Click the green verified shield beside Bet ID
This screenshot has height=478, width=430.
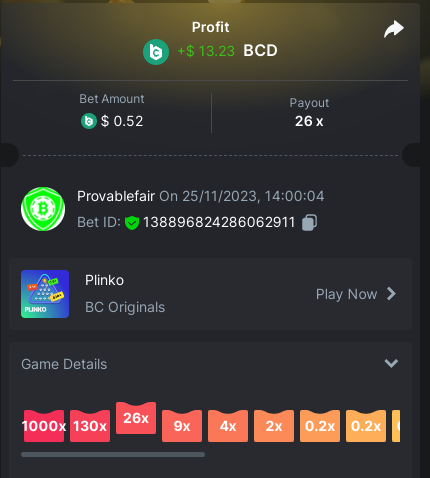pos(132,223)
